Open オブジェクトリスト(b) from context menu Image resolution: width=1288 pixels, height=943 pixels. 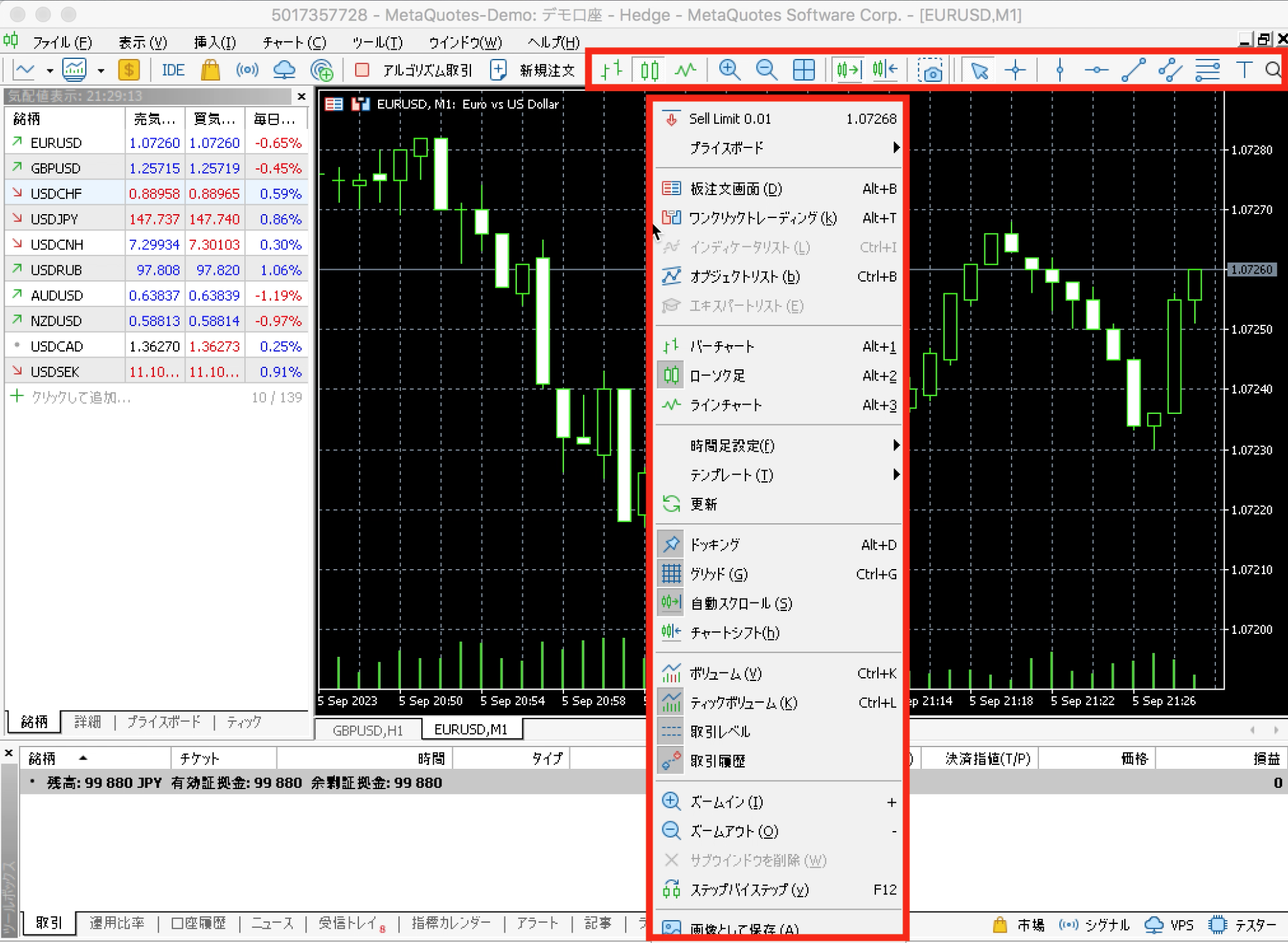[x=778, y=276]
